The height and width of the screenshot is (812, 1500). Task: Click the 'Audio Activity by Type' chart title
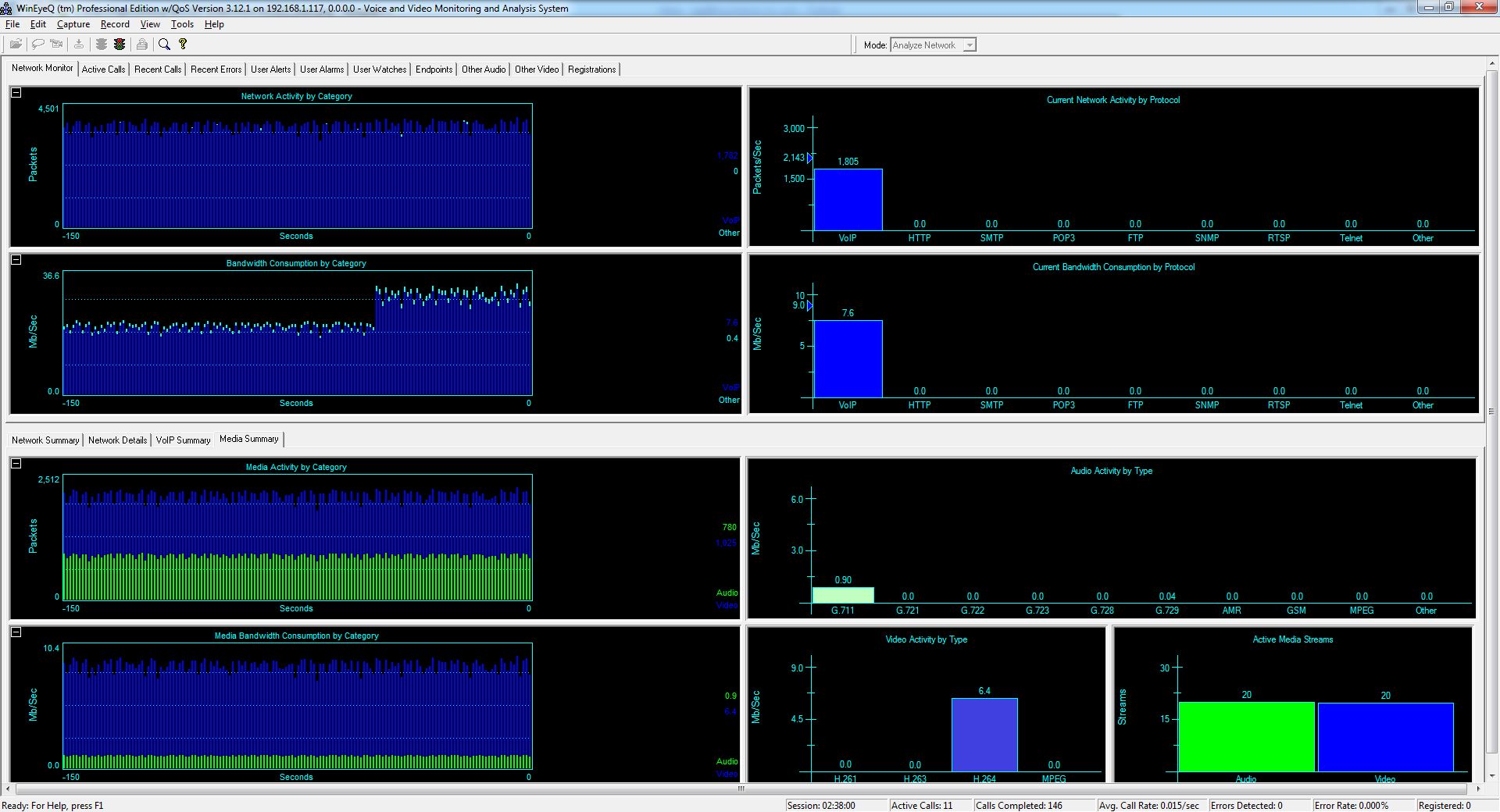[x=1111, y=471]
